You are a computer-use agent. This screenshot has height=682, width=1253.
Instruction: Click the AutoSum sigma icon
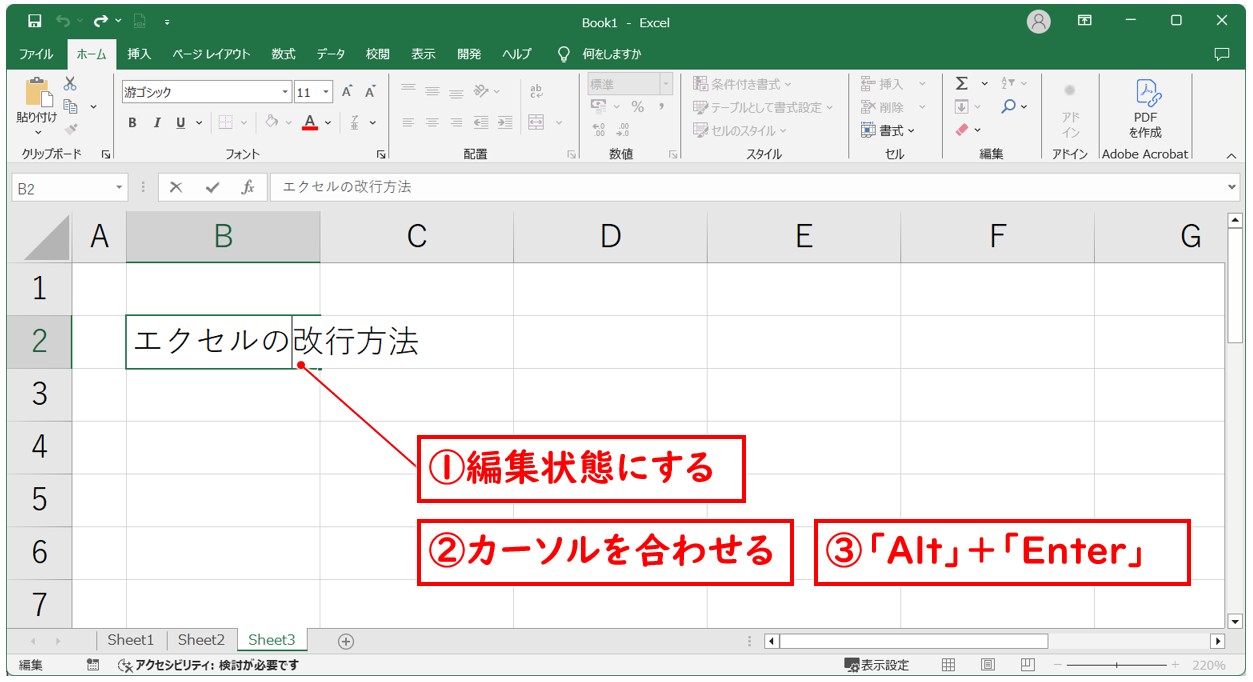(961, 84)
